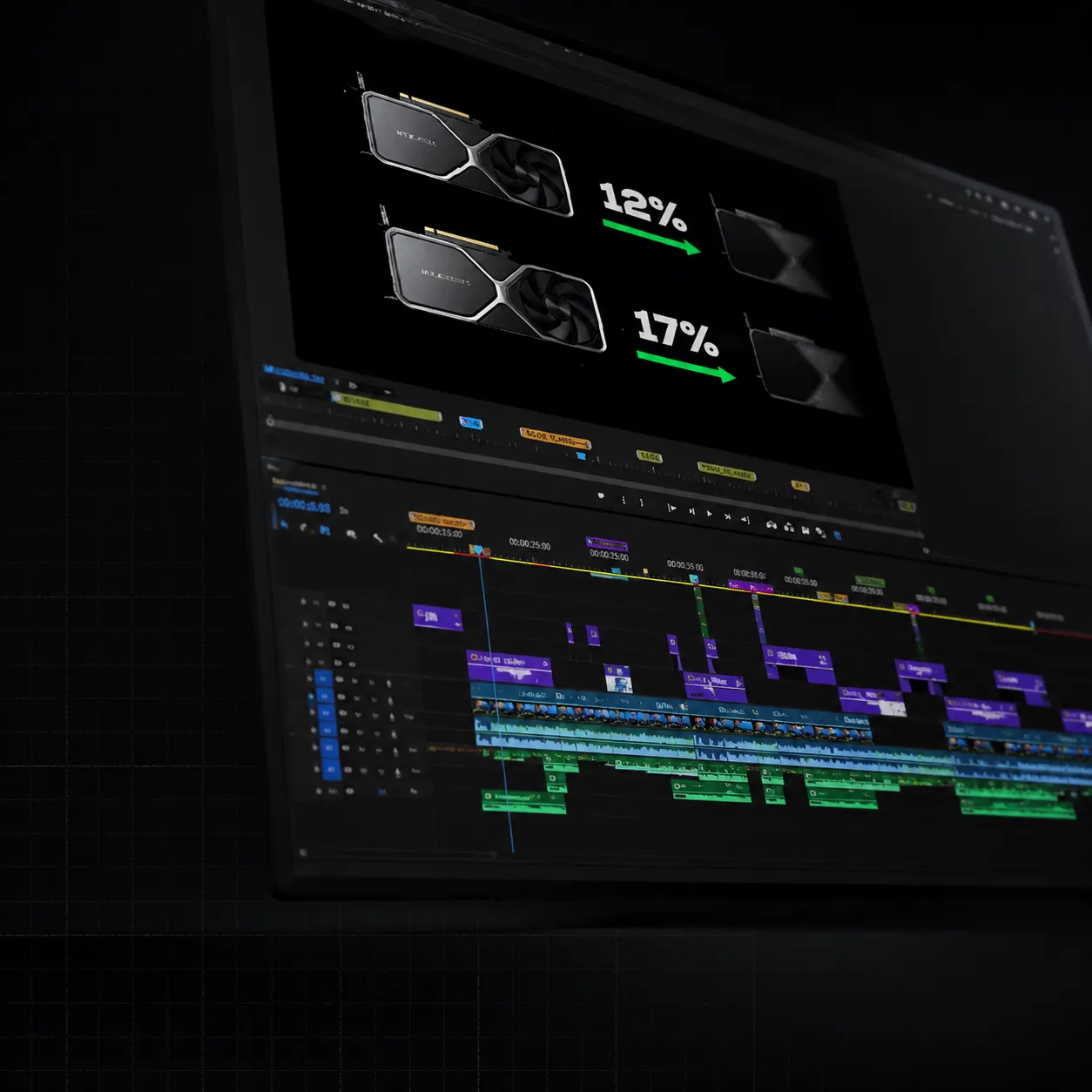Select the purple marker above 00:00:25:00
1092x1092 pixels.
(x=606, y=544)
